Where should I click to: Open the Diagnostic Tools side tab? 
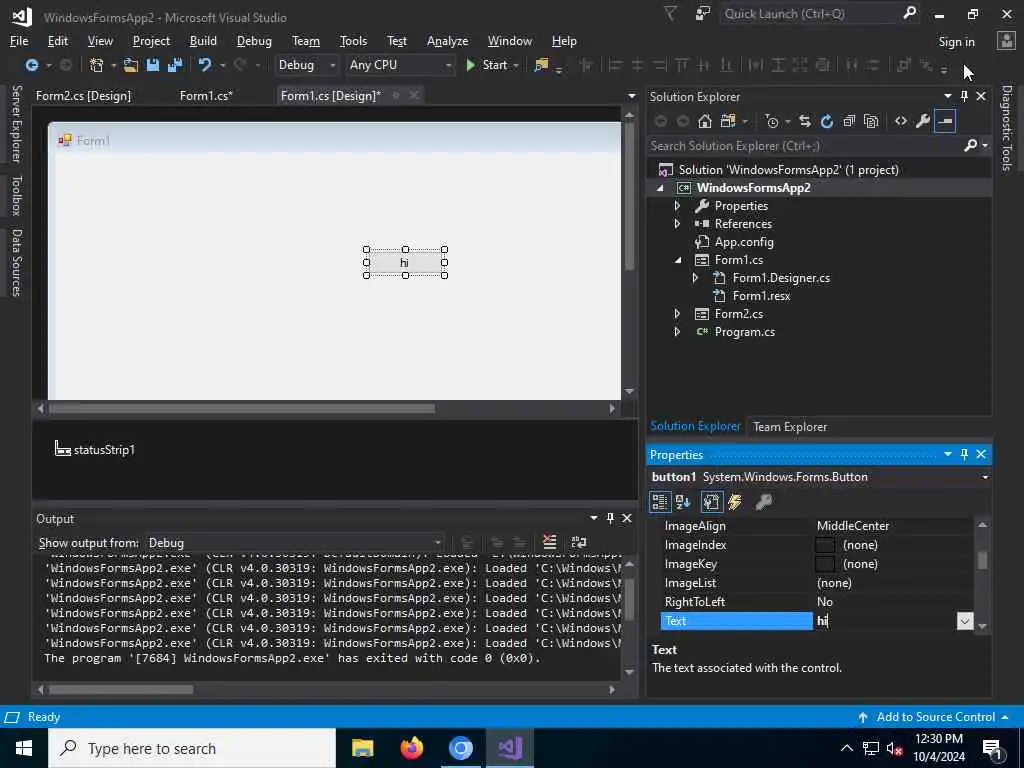pos(1006,128)
